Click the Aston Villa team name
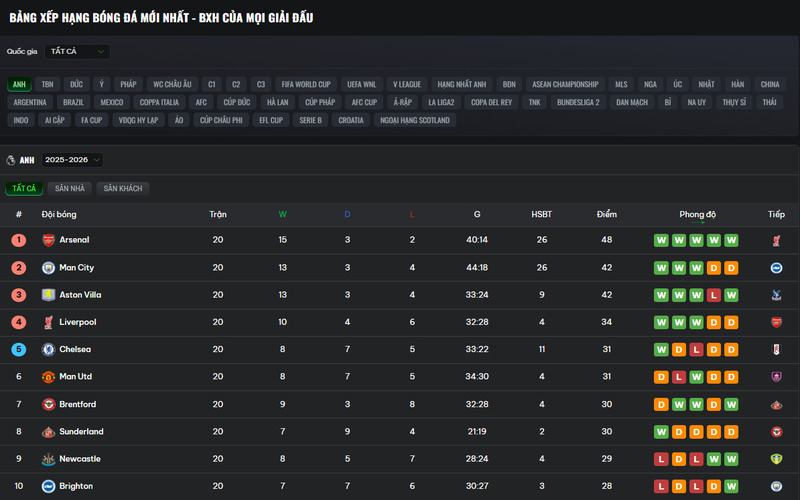Image resolution: width=800 pixels, height=500 pixels. pyautogui.click(x=80, y=295)
